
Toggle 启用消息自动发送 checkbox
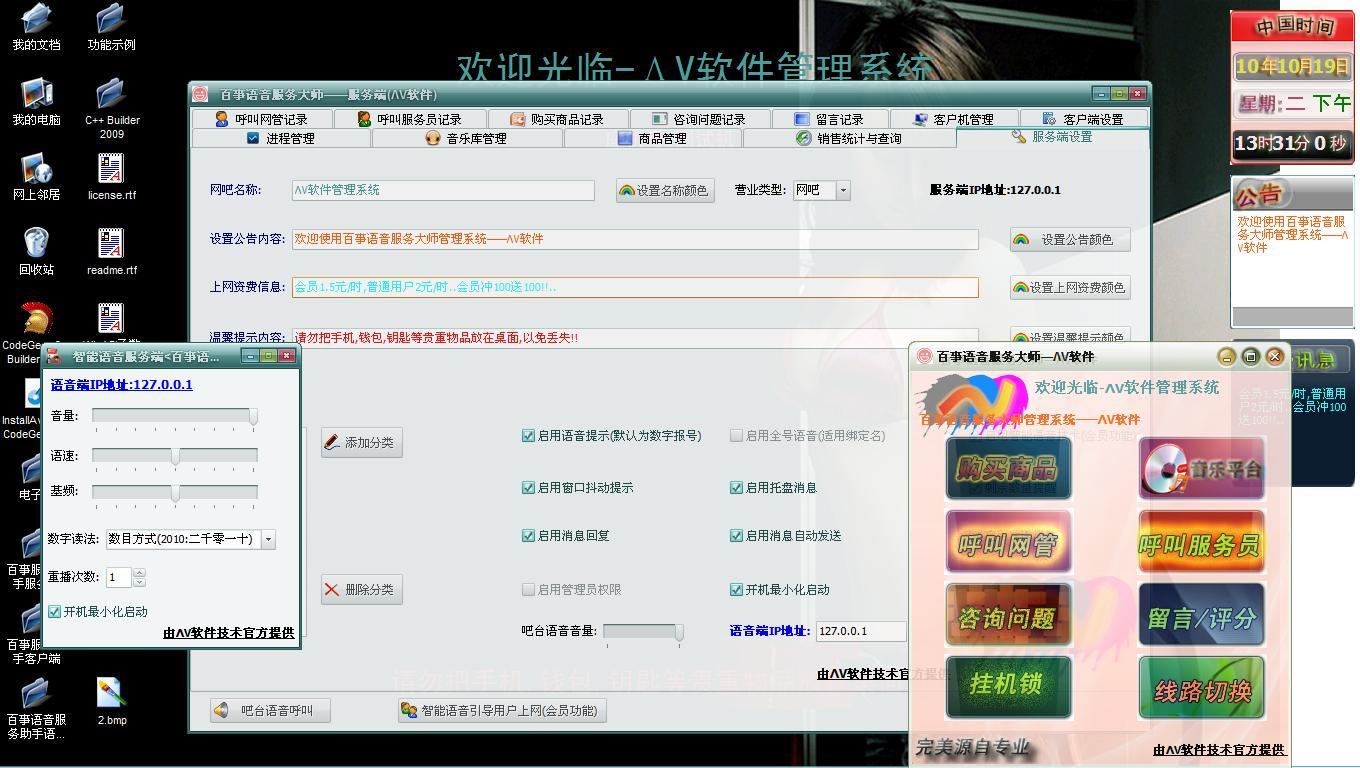736,536
